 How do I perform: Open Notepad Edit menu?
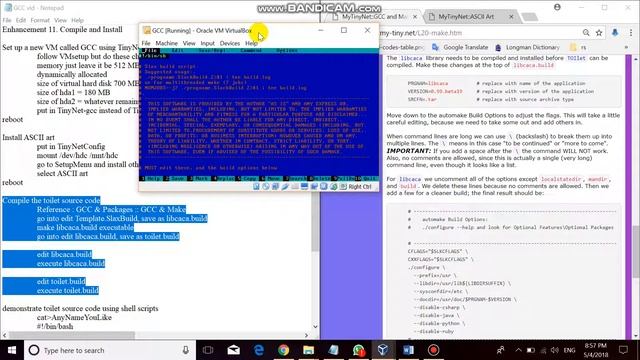[x=21, y=20]
